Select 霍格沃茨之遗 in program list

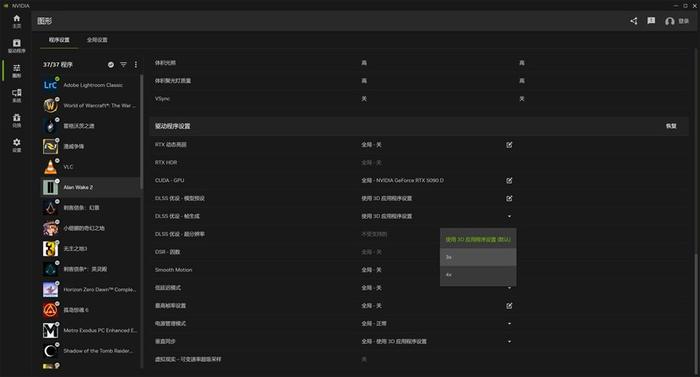pyautogui.click(x=91, y=126)
